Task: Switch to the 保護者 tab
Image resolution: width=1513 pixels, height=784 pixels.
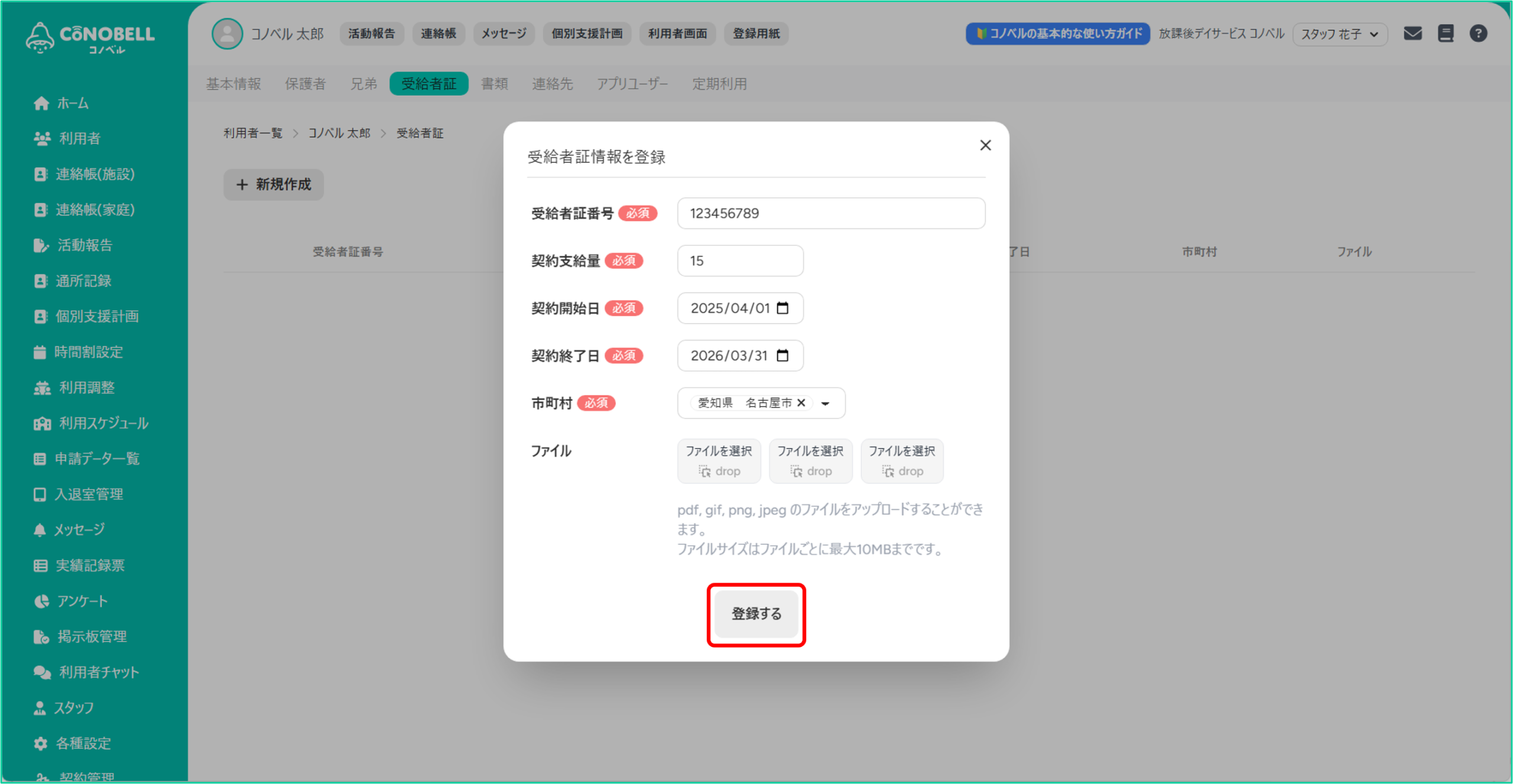Action: point(305,84)
